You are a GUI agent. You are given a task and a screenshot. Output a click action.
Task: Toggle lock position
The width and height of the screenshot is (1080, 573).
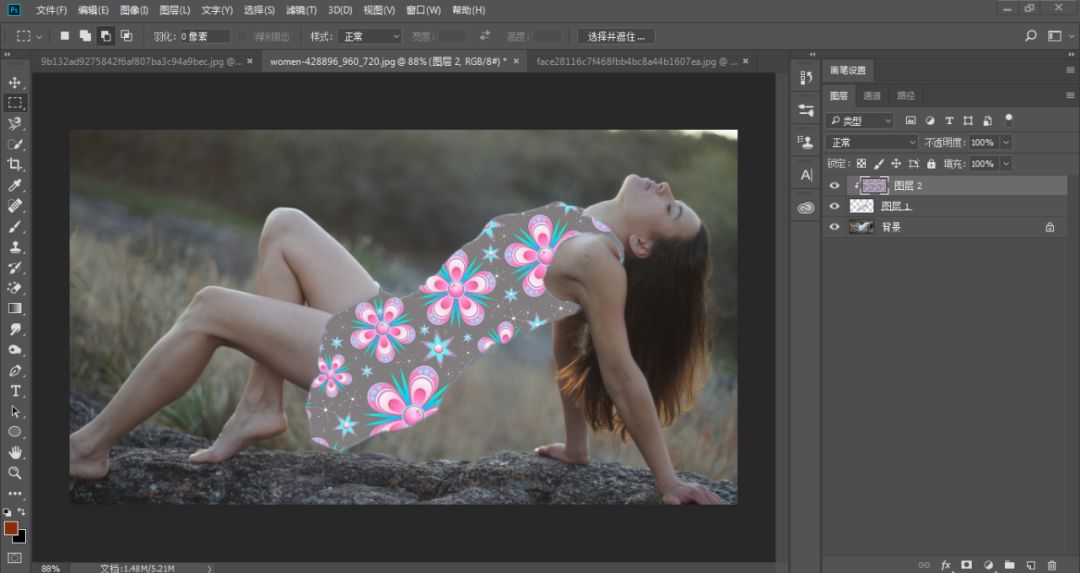pos(896,163)
